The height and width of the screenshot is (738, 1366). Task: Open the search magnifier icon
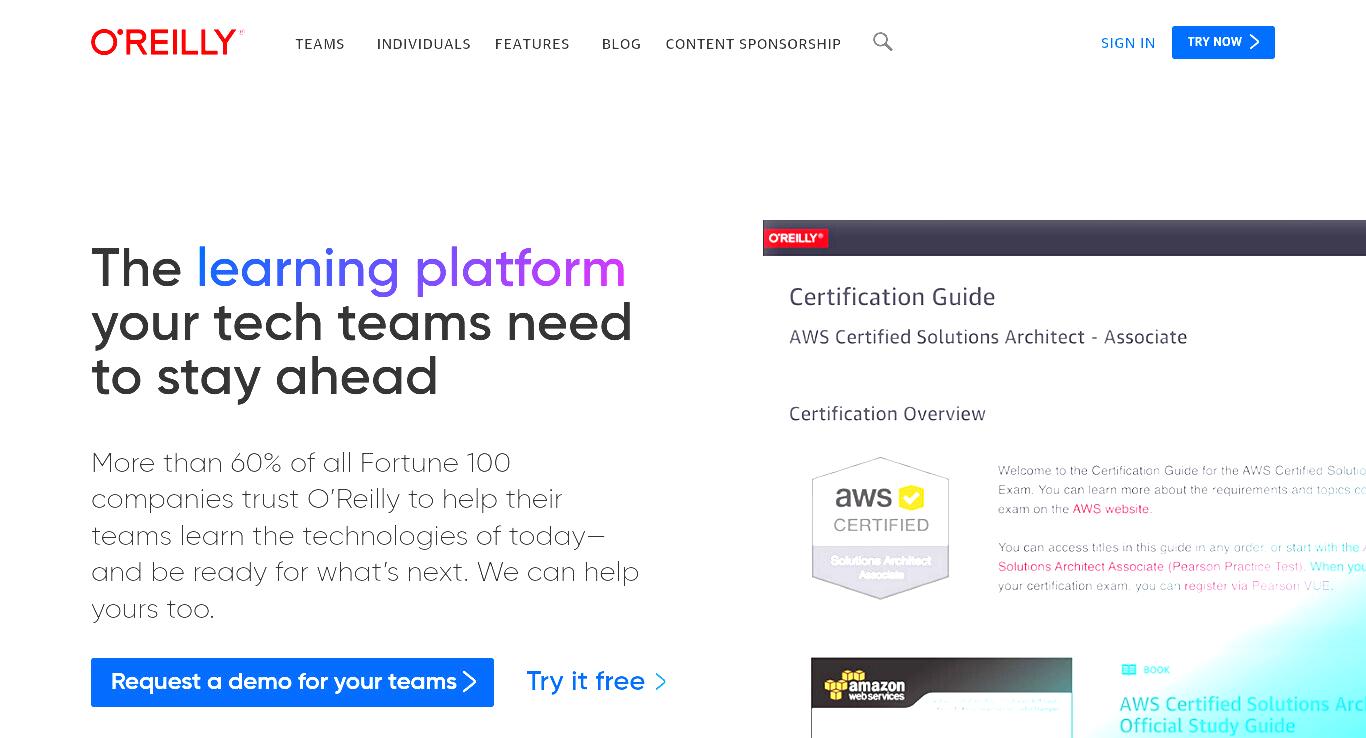point(882,41)
